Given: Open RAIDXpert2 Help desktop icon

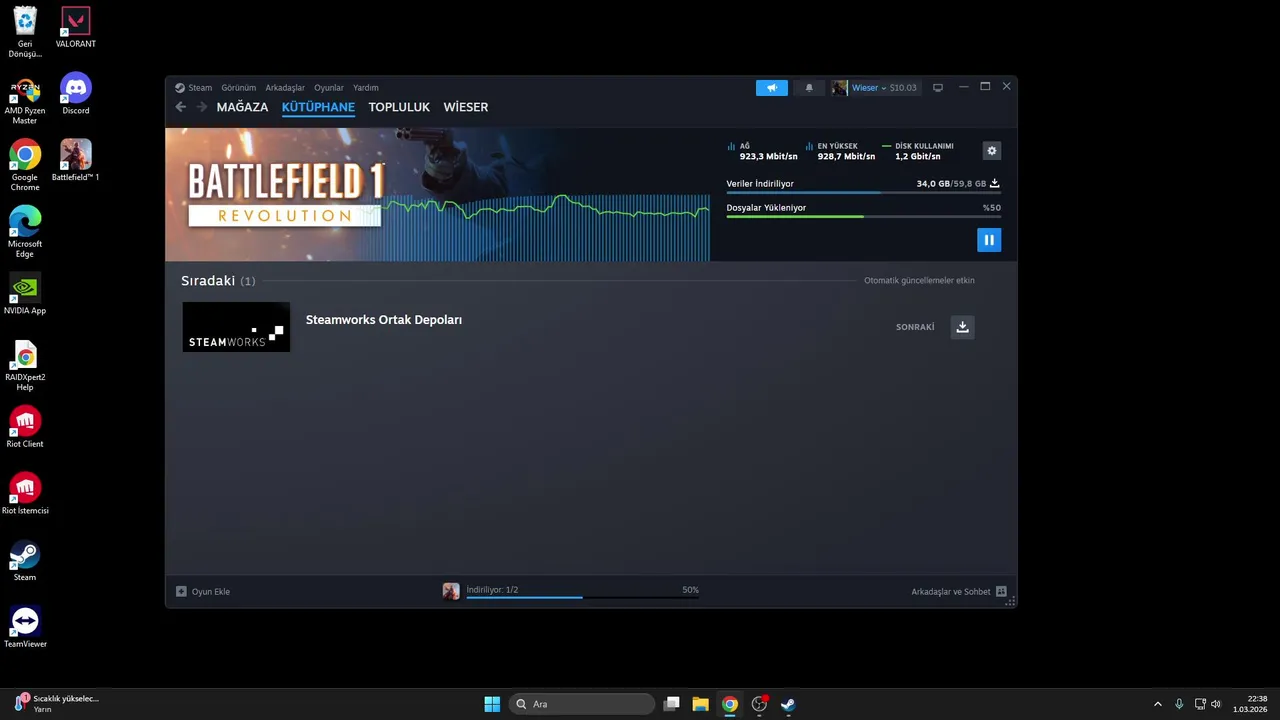Looking at the screenshot, I should click(25, 366).
